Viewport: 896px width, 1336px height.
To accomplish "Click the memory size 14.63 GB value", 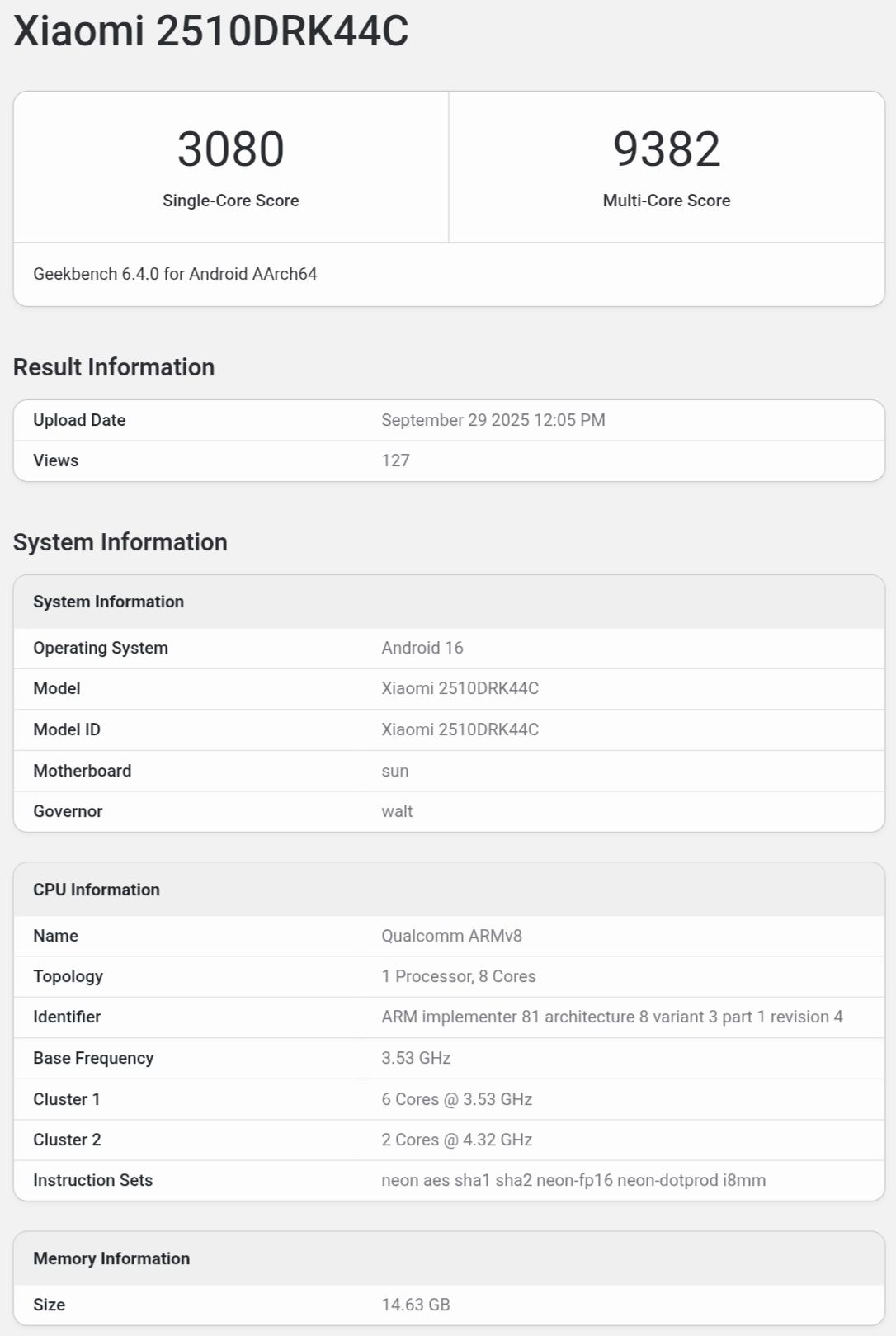I will pos(415,1305).
